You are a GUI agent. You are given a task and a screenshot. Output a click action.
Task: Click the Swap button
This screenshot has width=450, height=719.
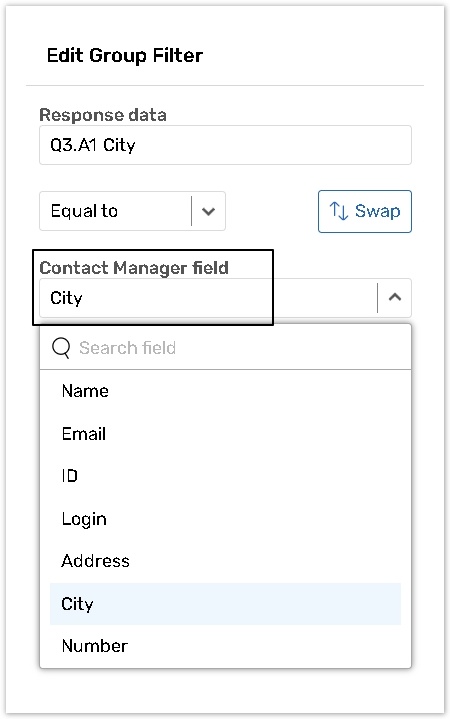pos(365,211)
